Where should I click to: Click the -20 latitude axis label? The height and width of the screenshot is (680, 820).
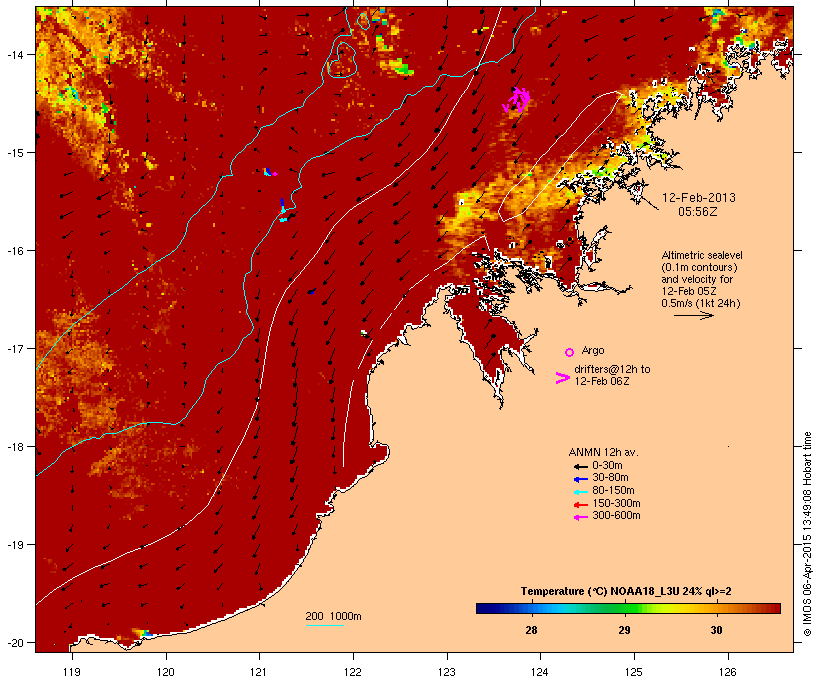(14, 642)
